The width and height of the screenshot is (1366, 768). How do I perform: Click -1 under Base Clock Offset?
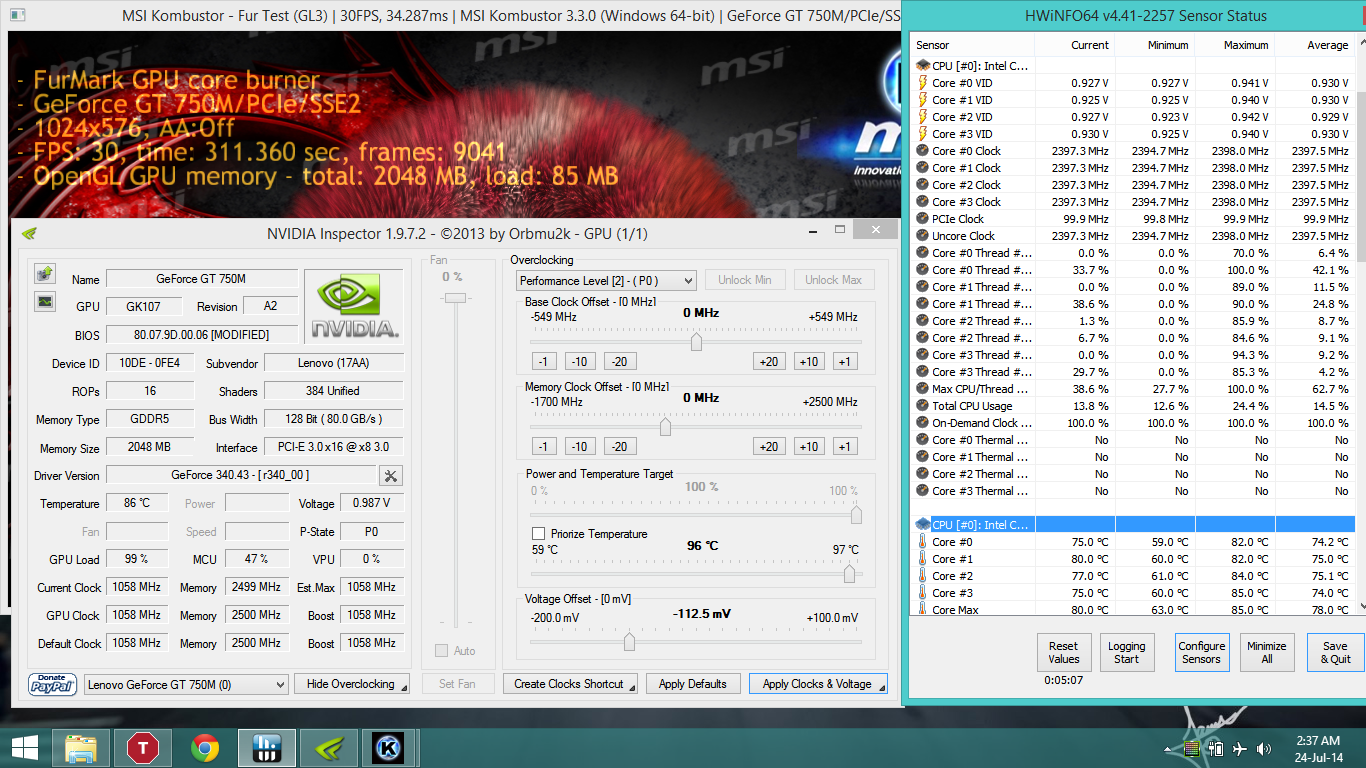[543, 362]
